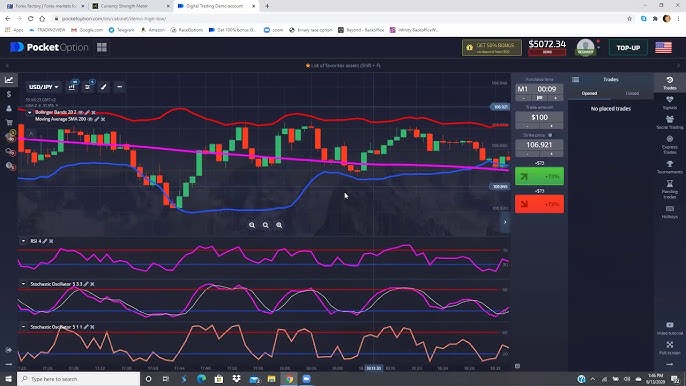This screenshot has width=686, height=386.
Task: Open the Dropbox taskbar icon
Action: [x=236, y=379]
